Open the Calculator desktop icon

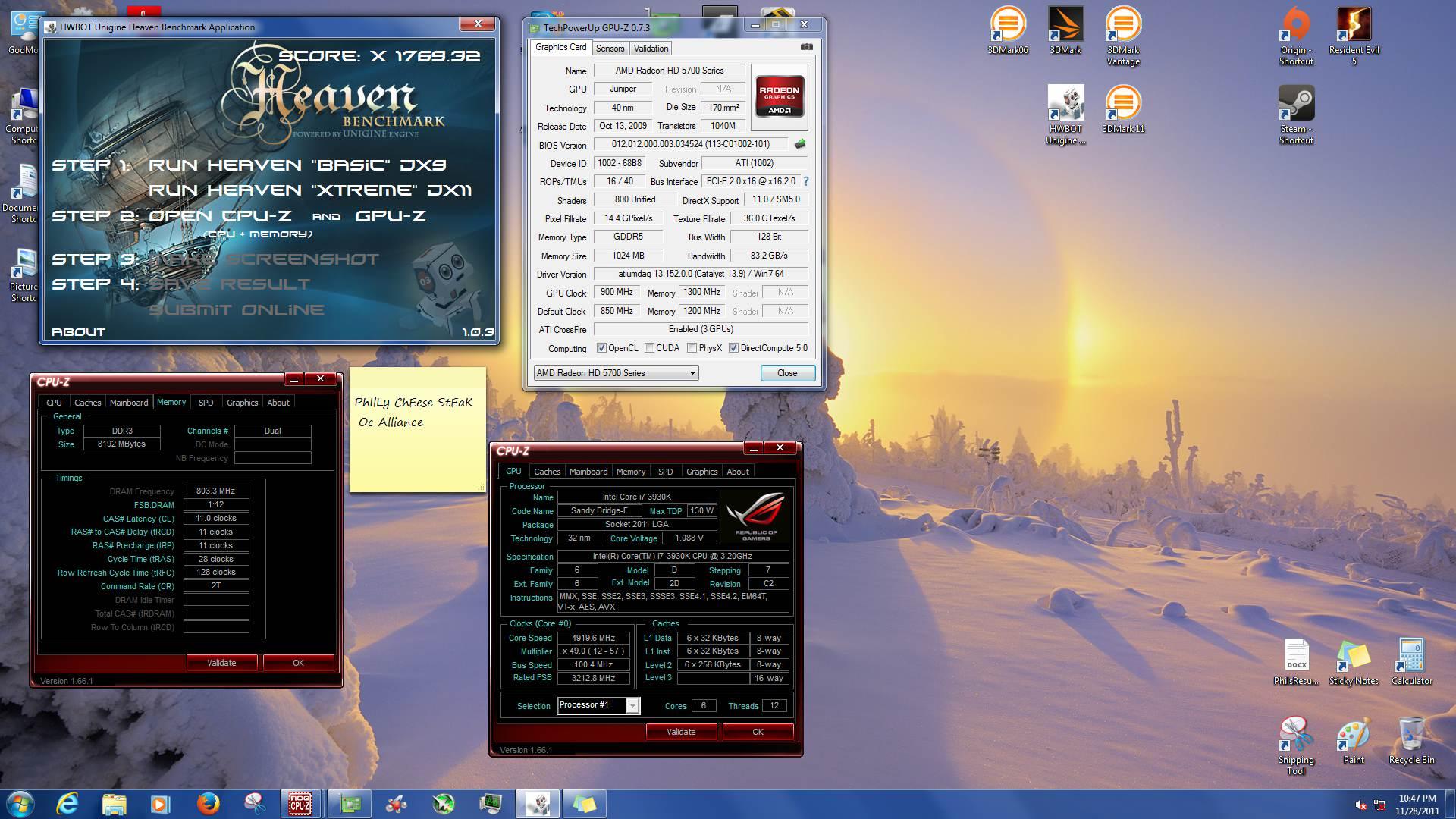[x=1411, y=662]
